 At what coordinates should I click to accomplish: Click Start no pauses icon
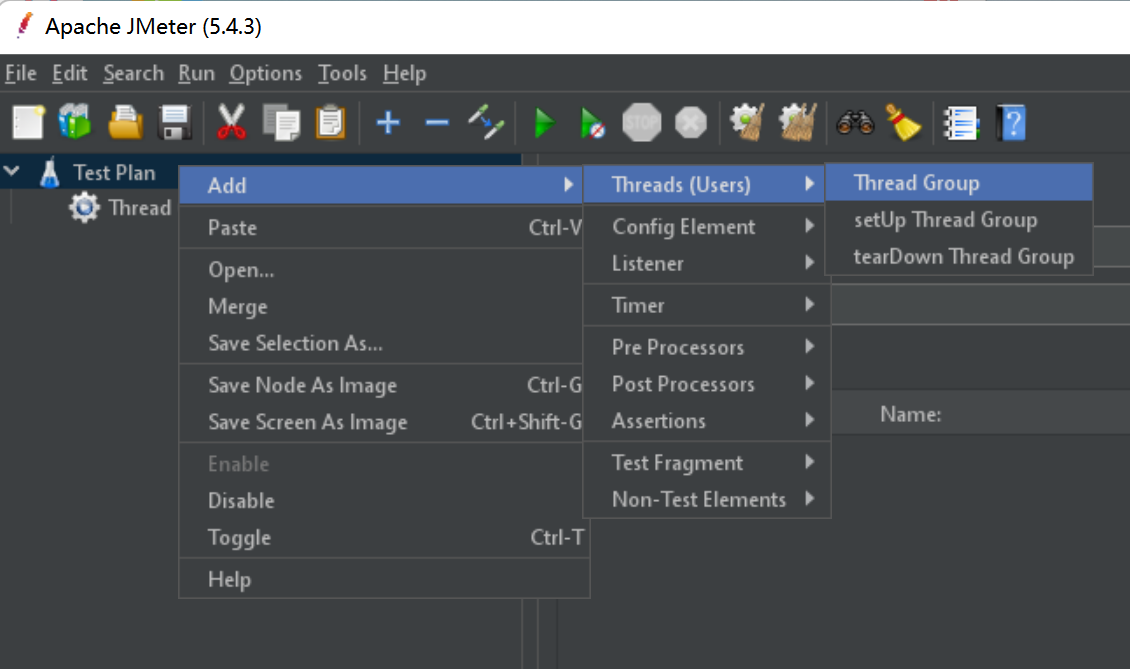(x=592, y=123)
